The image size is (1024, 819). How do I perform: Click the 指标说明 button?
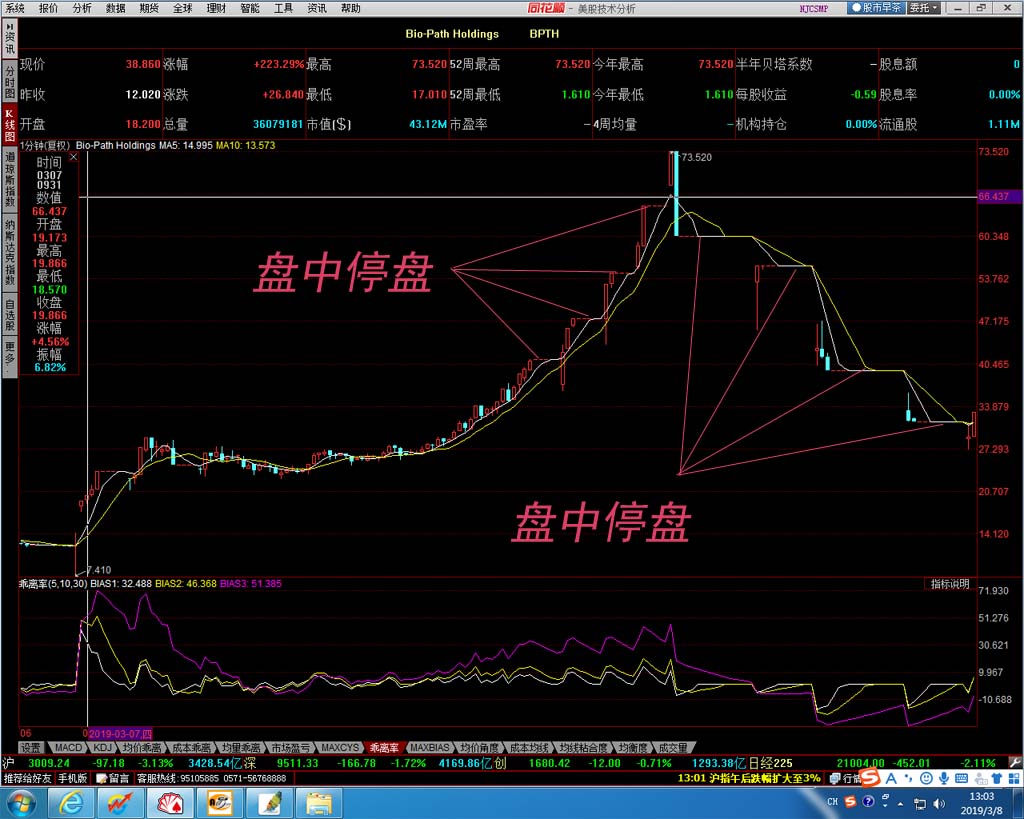[950, 584]
